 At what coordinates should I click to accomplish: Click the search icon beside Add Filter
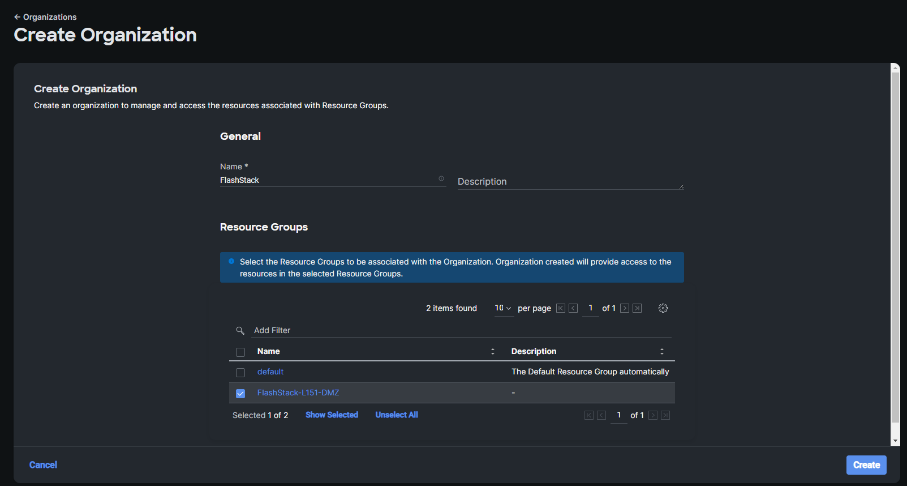(240, 330)
